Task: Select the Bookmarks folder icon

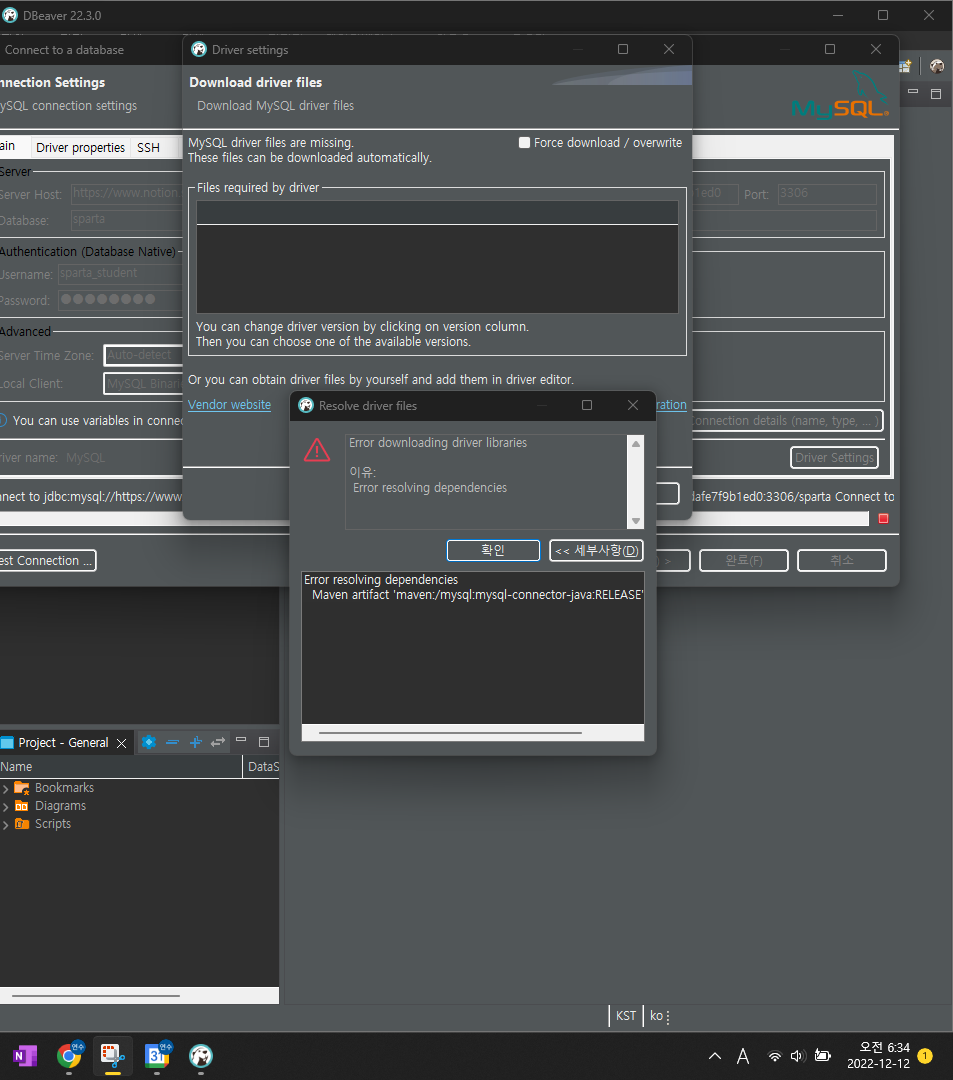Action: tap(22, 787)
